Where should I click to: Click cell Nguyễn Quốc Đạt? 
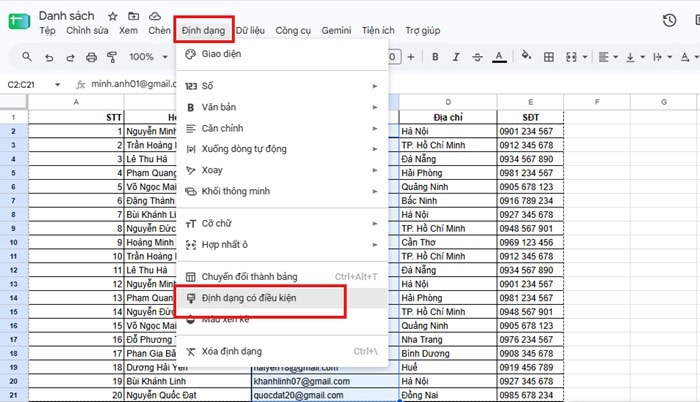(188, 395)
